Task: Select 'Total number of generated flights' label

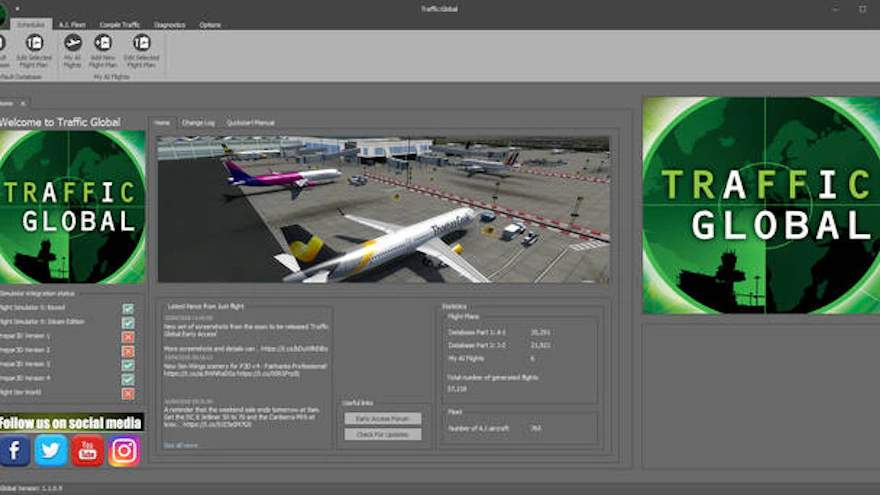Action: point(493,377)
